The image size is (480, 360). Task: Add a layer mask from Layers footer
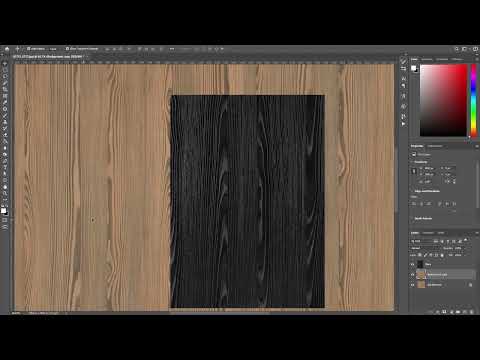pos(444,312)
